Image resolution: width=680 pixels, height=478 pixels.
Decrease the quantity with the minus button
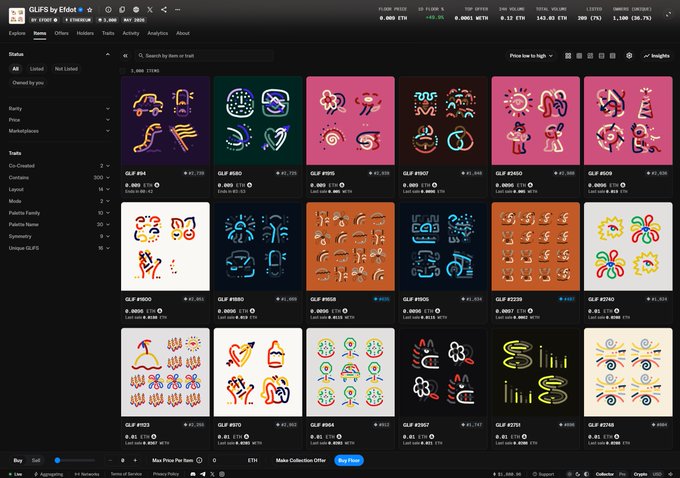110,460
